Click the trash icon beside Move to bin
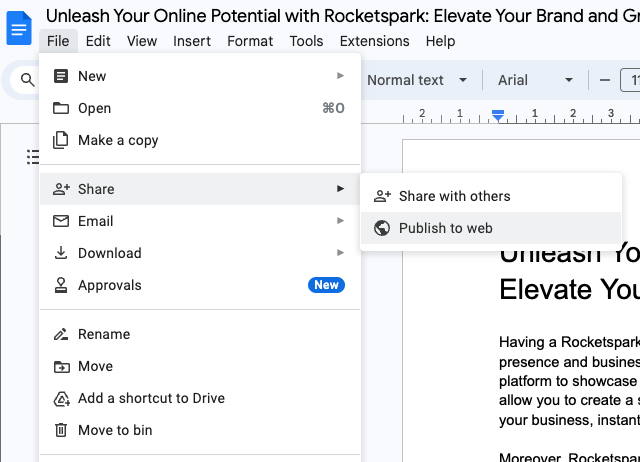This screenshot has width=640, height=462. pos(61,430)
